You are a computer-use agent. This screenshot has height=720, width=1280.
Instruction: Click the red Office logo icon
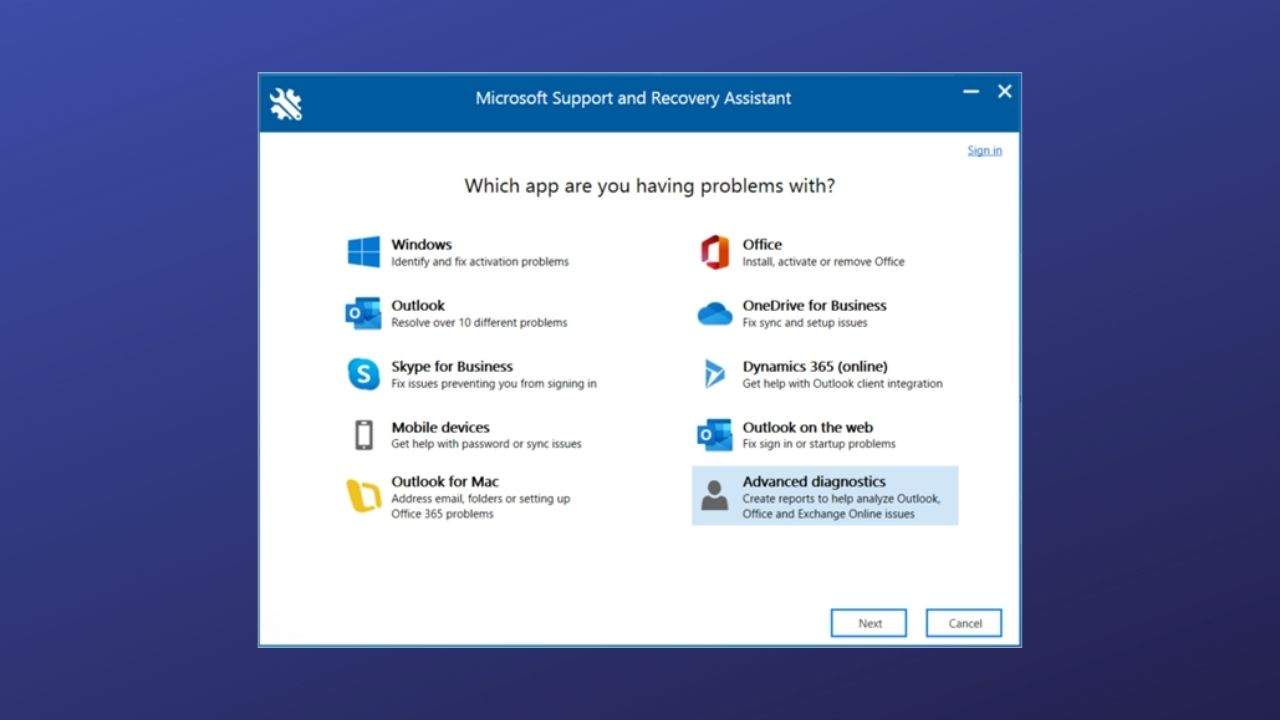(x=715, y=252)
